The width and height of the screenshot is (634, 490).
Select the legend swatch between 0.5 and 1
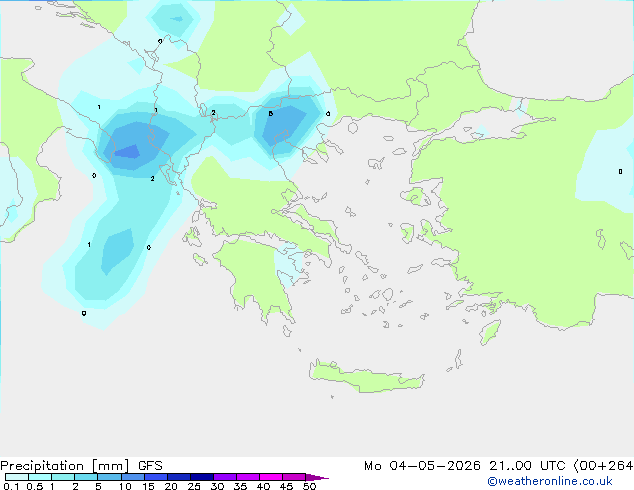tap(40, 477)
